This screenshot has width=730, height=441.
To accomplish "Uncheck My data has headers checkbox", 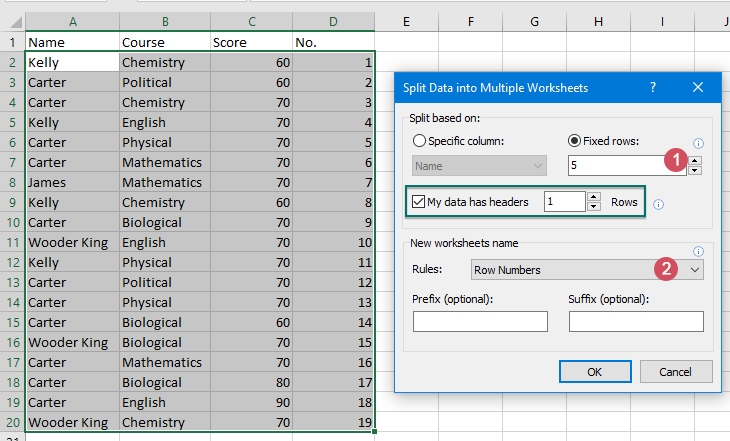I will click(x=418, y=201).
